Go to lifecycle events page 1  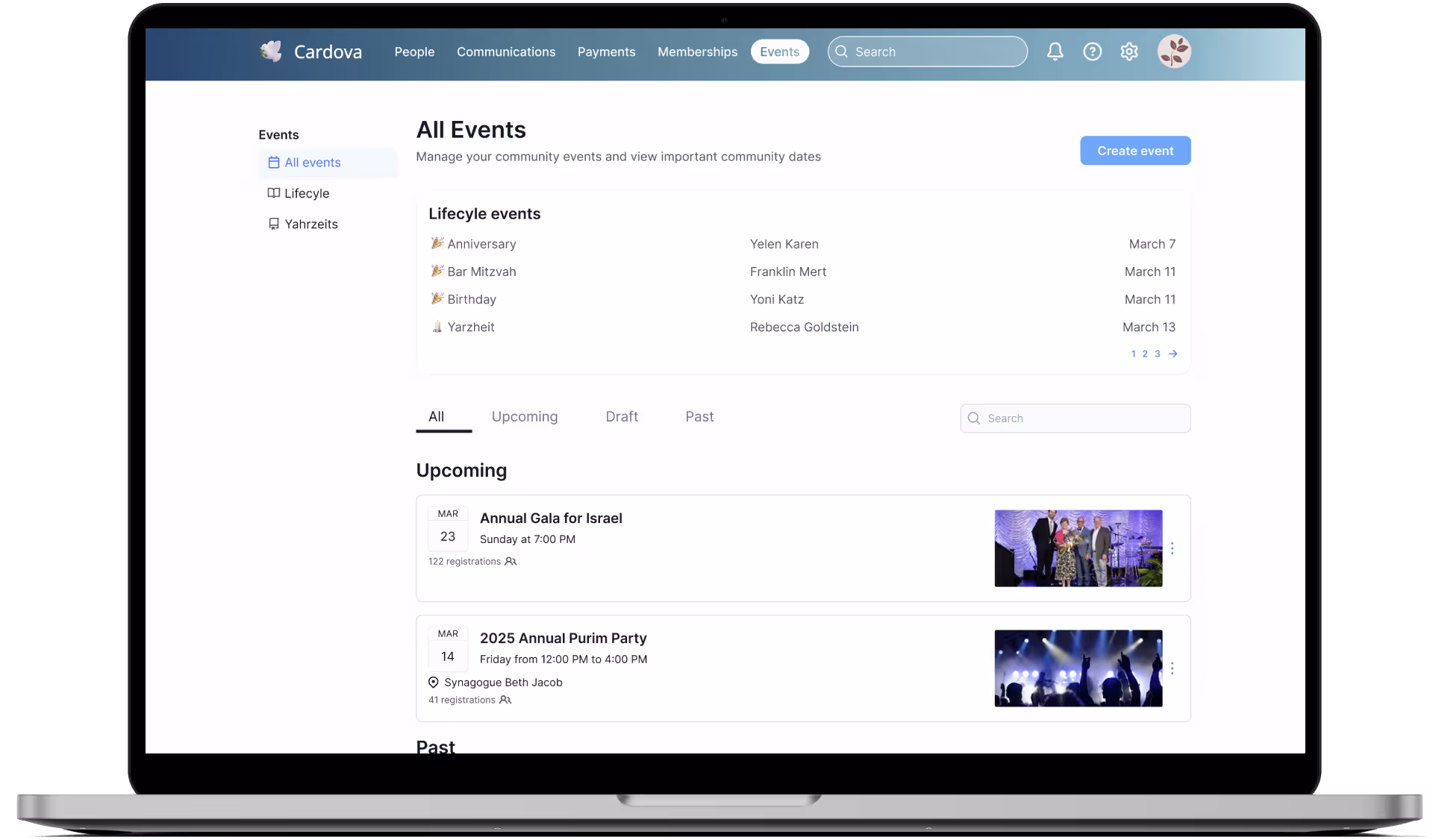pos(1133,354)
